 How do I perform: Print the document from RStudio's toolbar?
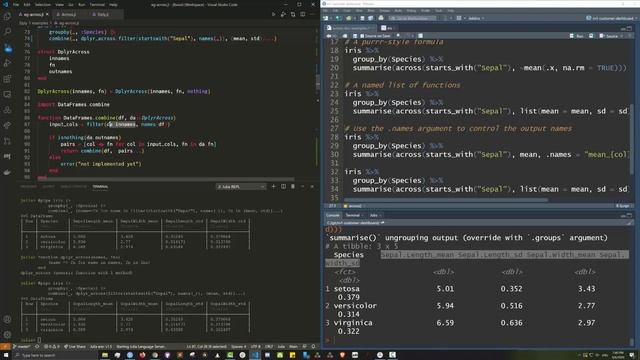[381, 18]
